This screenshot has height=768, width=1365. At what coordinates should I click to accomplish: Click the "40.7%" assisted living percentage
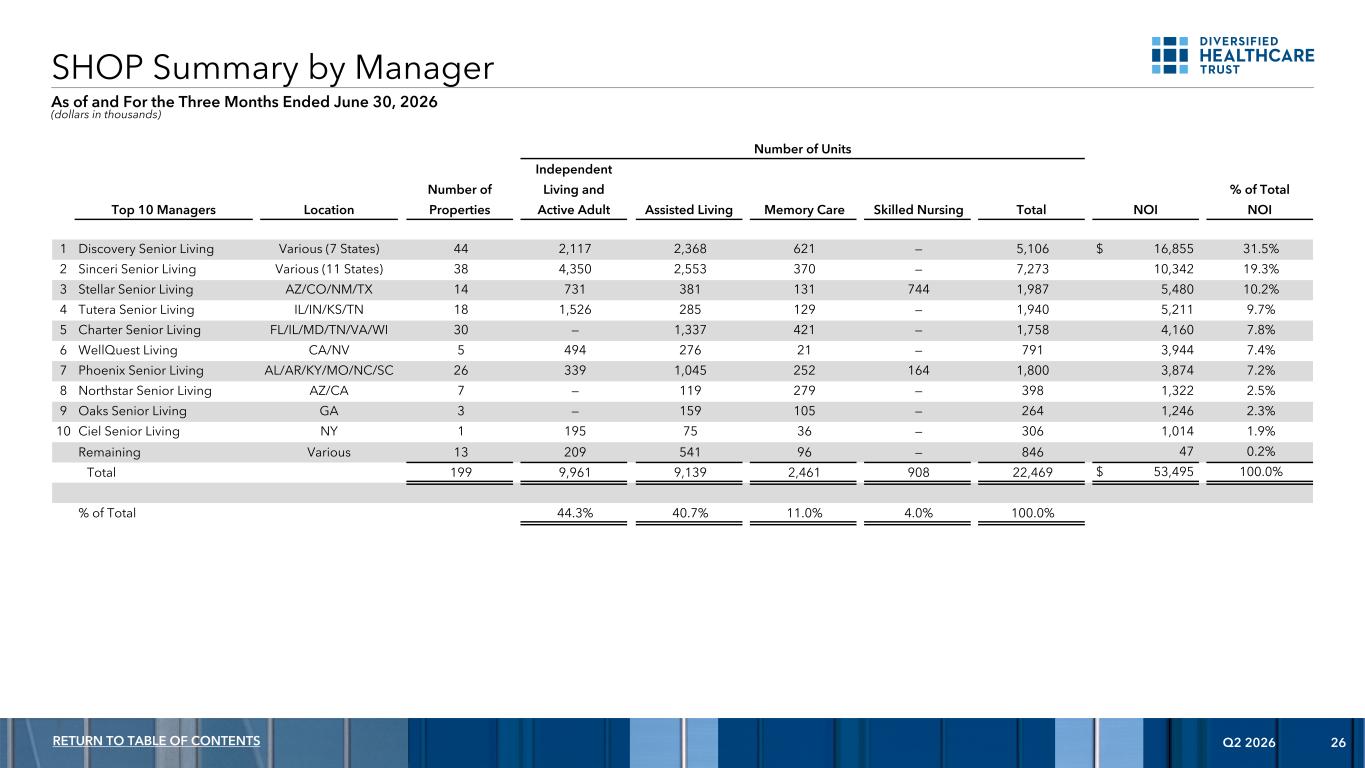(691, 513)
